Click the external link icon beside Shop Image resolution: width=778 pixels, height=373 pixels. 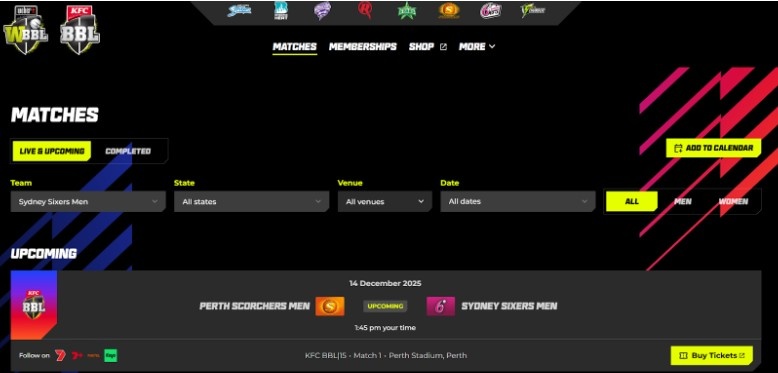[443, 47]
